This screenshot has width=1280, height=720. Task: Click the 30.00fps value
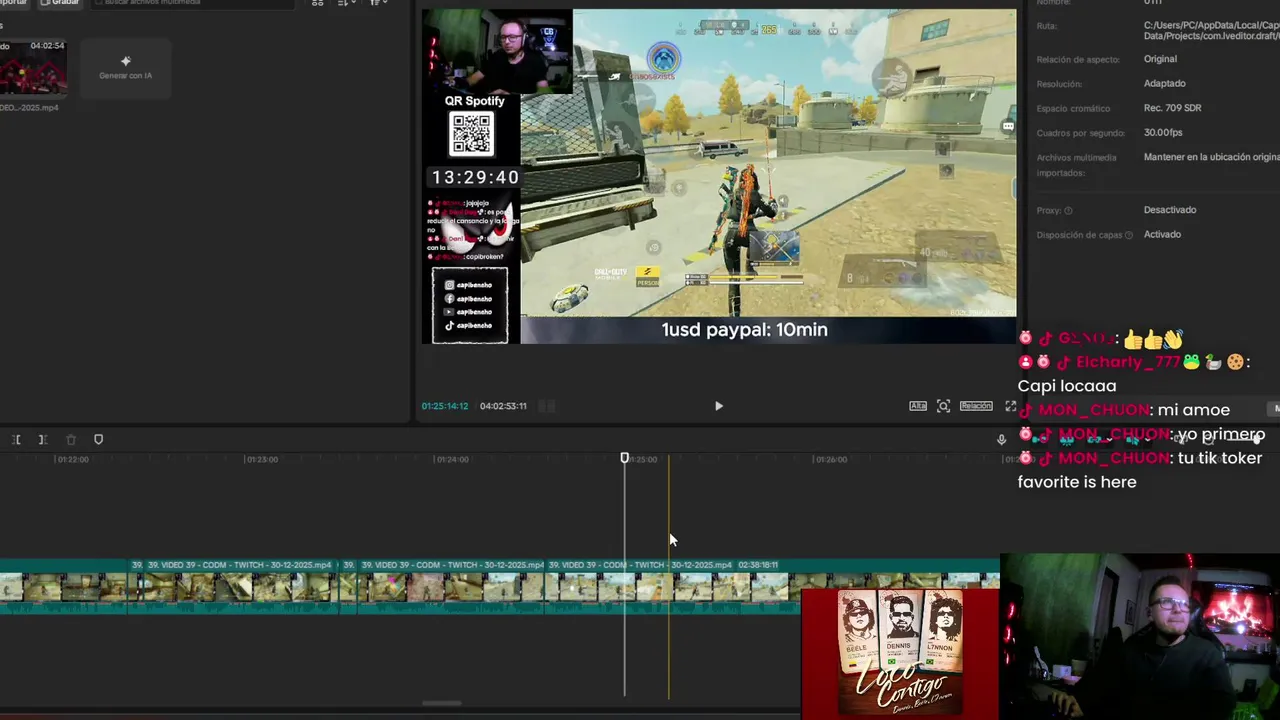(1163, 132)
